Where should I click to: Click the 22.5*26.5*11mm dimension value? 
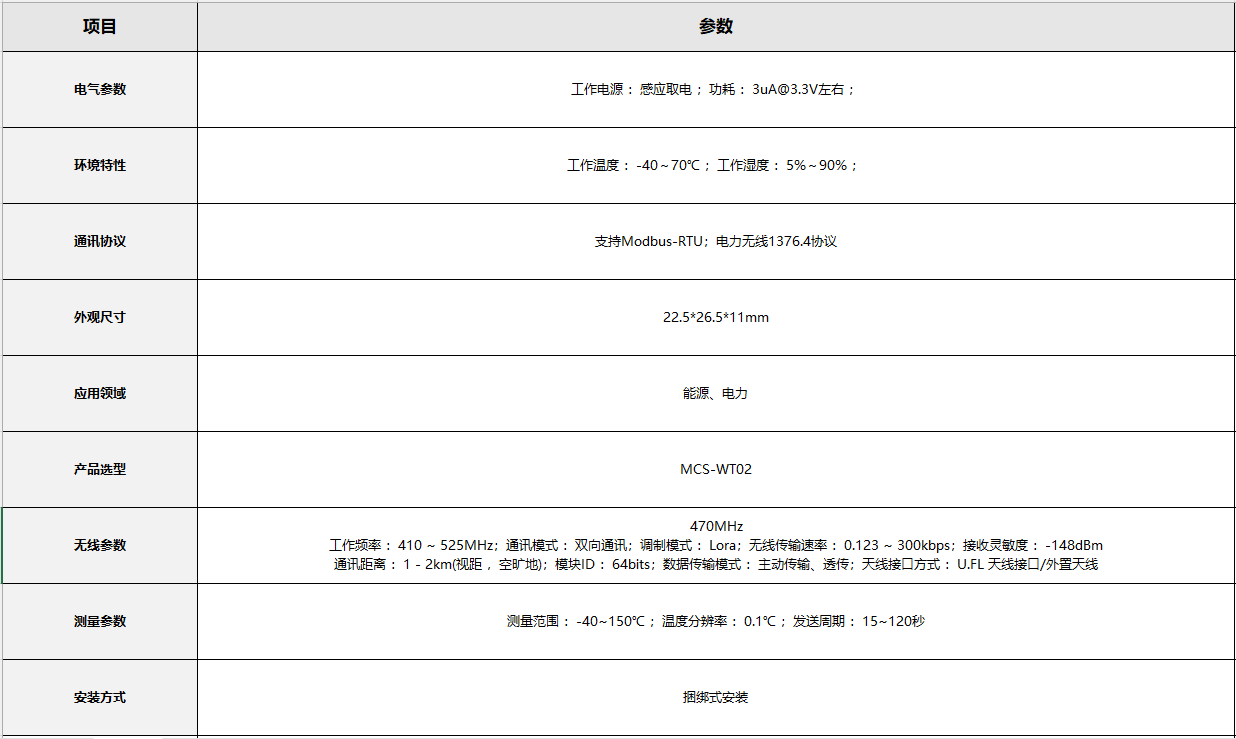point(715,317)
